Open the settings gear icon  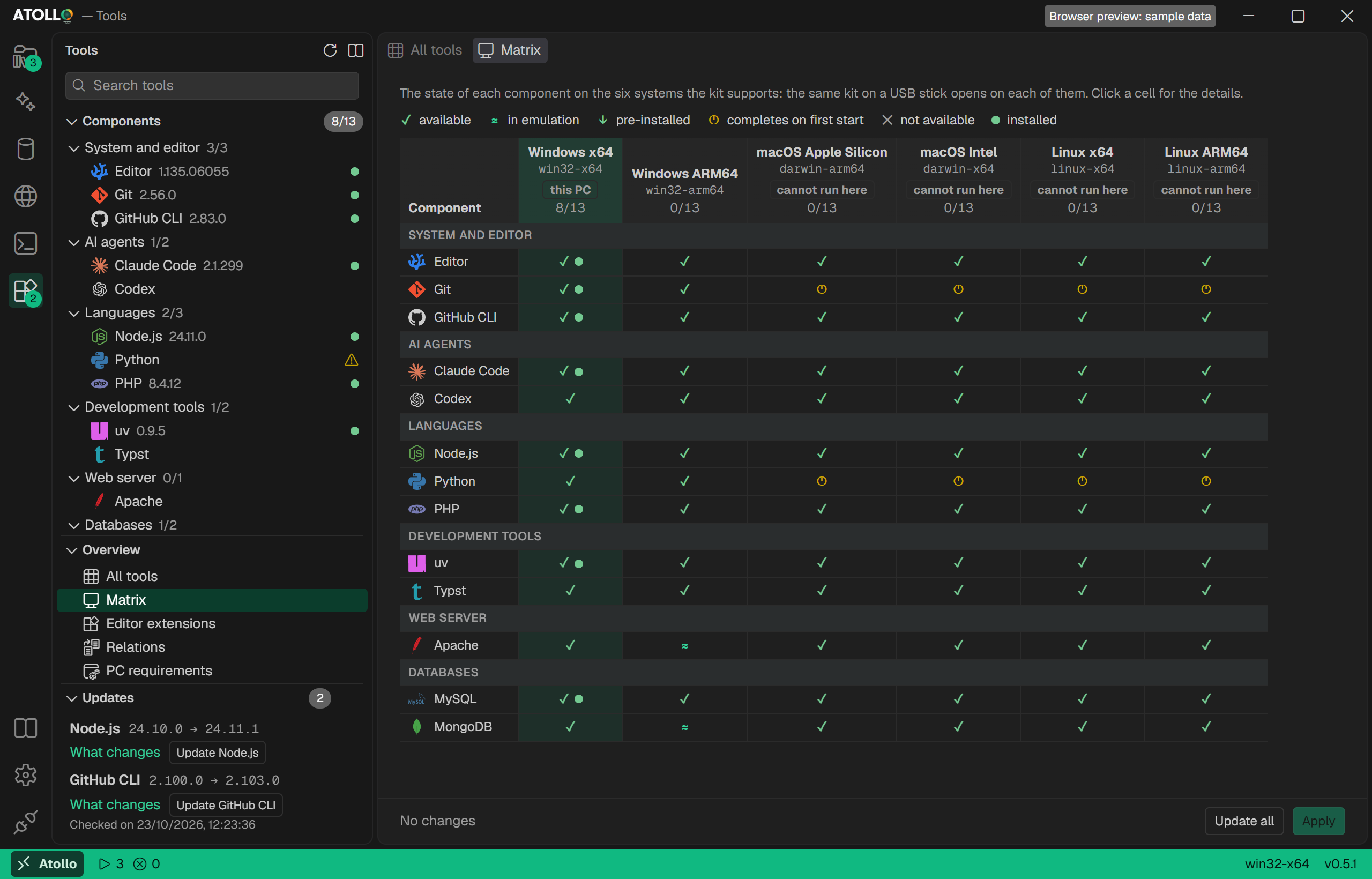(26, 775)
